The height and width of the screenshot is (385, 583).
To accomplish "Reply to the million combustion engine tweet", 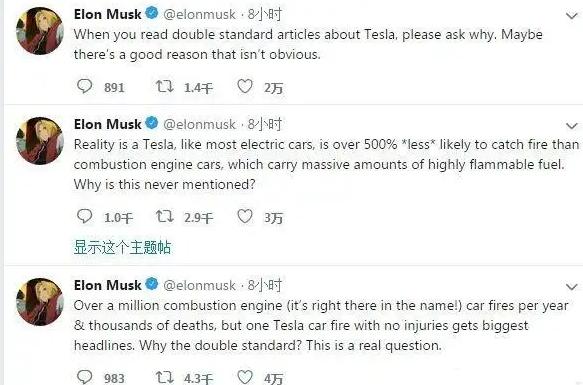I will click(84, 377).
